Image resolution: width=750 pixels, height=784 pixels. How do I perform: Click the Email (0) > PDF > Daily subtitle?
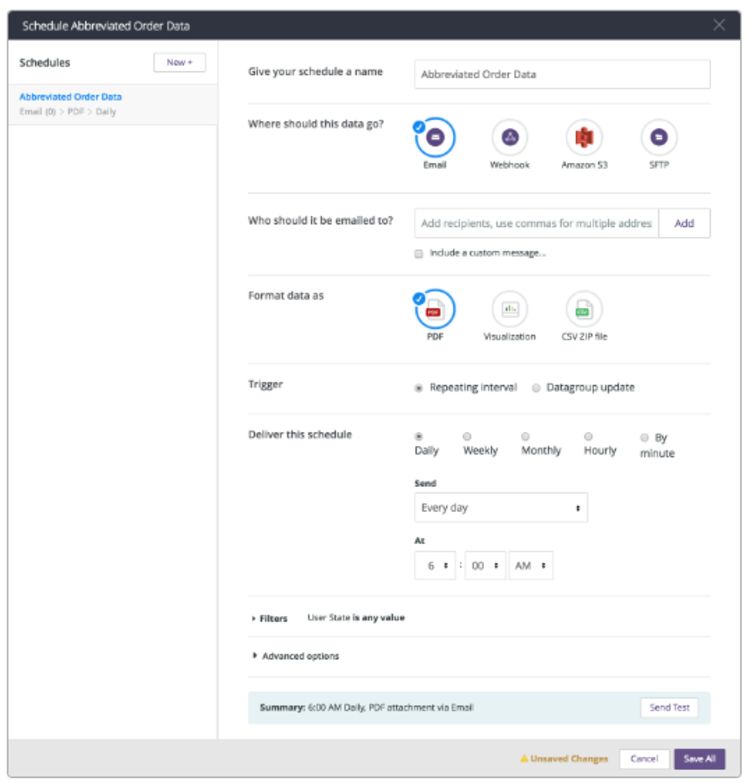point(68,112)
